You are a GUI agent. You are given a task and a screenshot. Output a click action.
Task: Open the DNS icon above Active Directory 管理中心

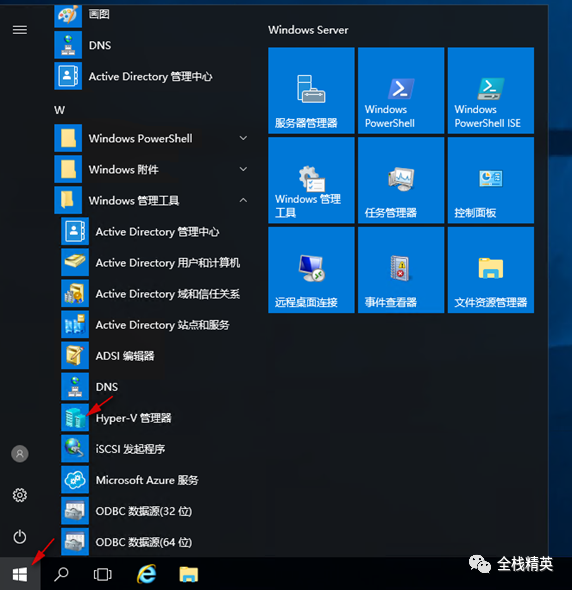68,45
